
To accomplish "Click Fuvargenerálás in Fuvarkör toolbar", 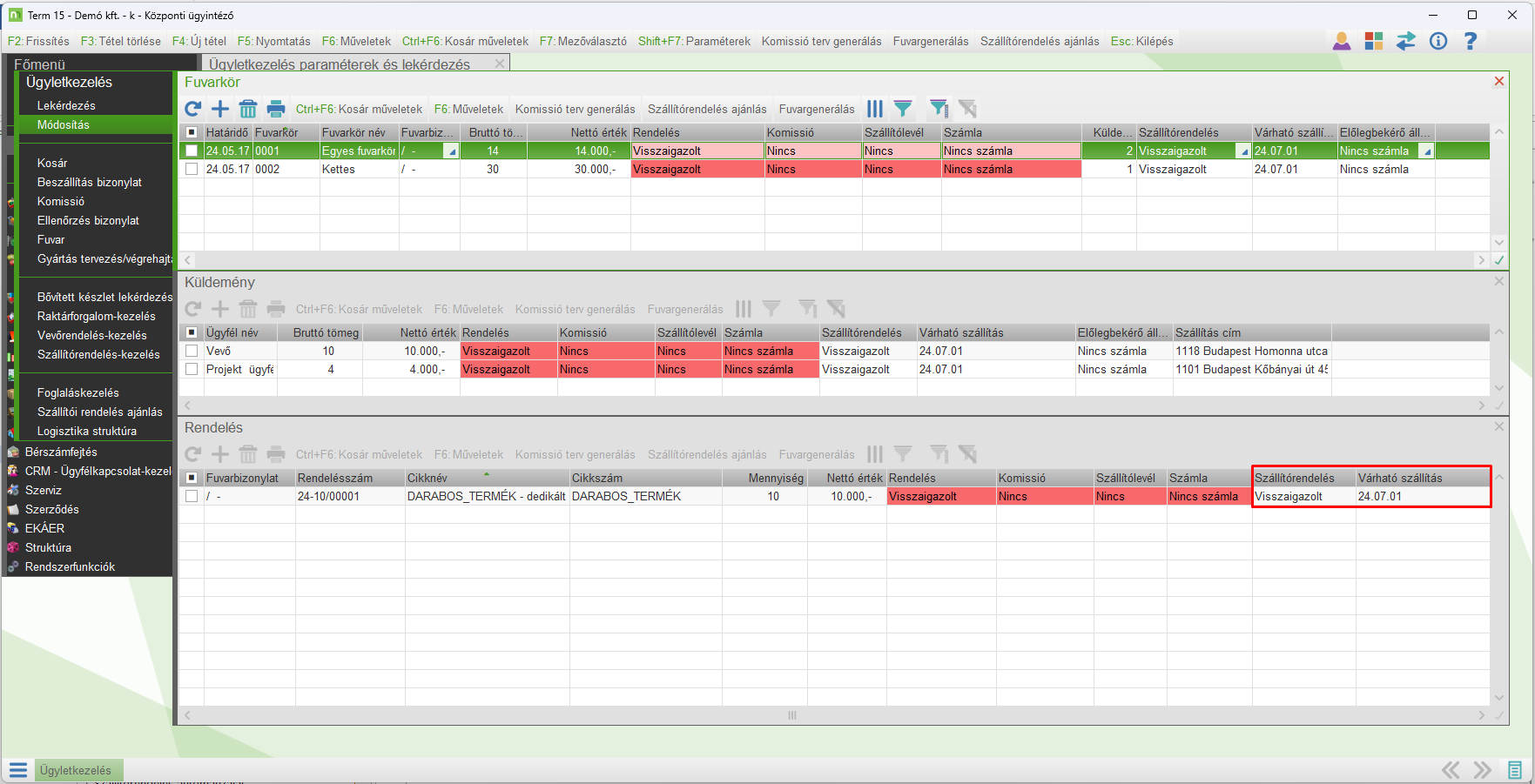I will click(x=817, y=109).
